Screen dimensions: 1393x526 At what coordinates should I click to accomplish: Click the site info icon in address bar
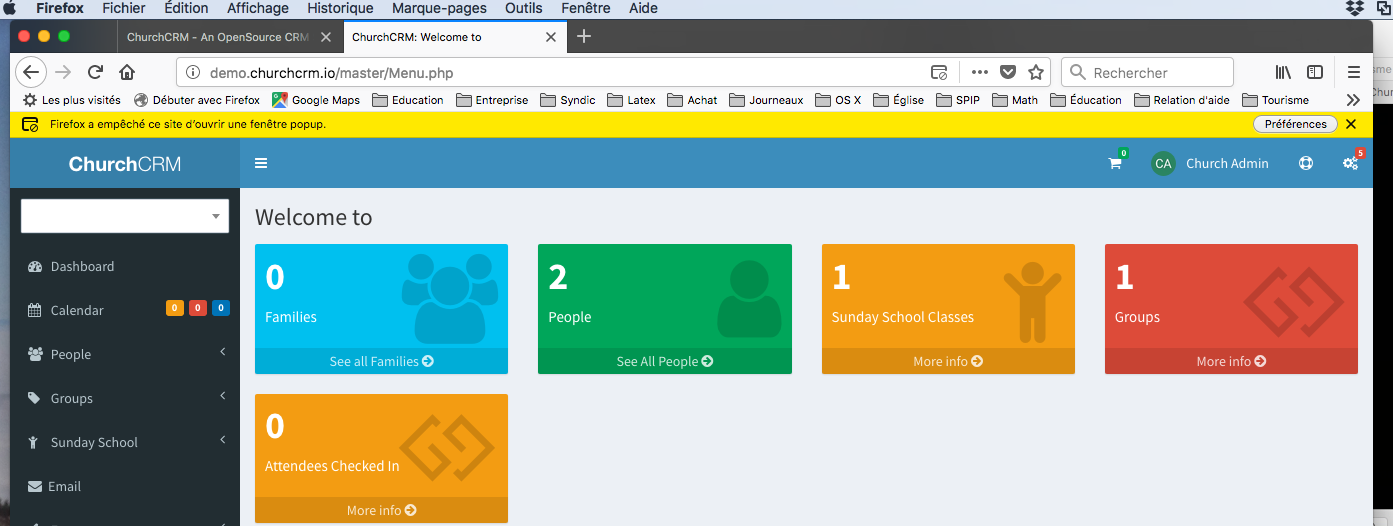193,72
